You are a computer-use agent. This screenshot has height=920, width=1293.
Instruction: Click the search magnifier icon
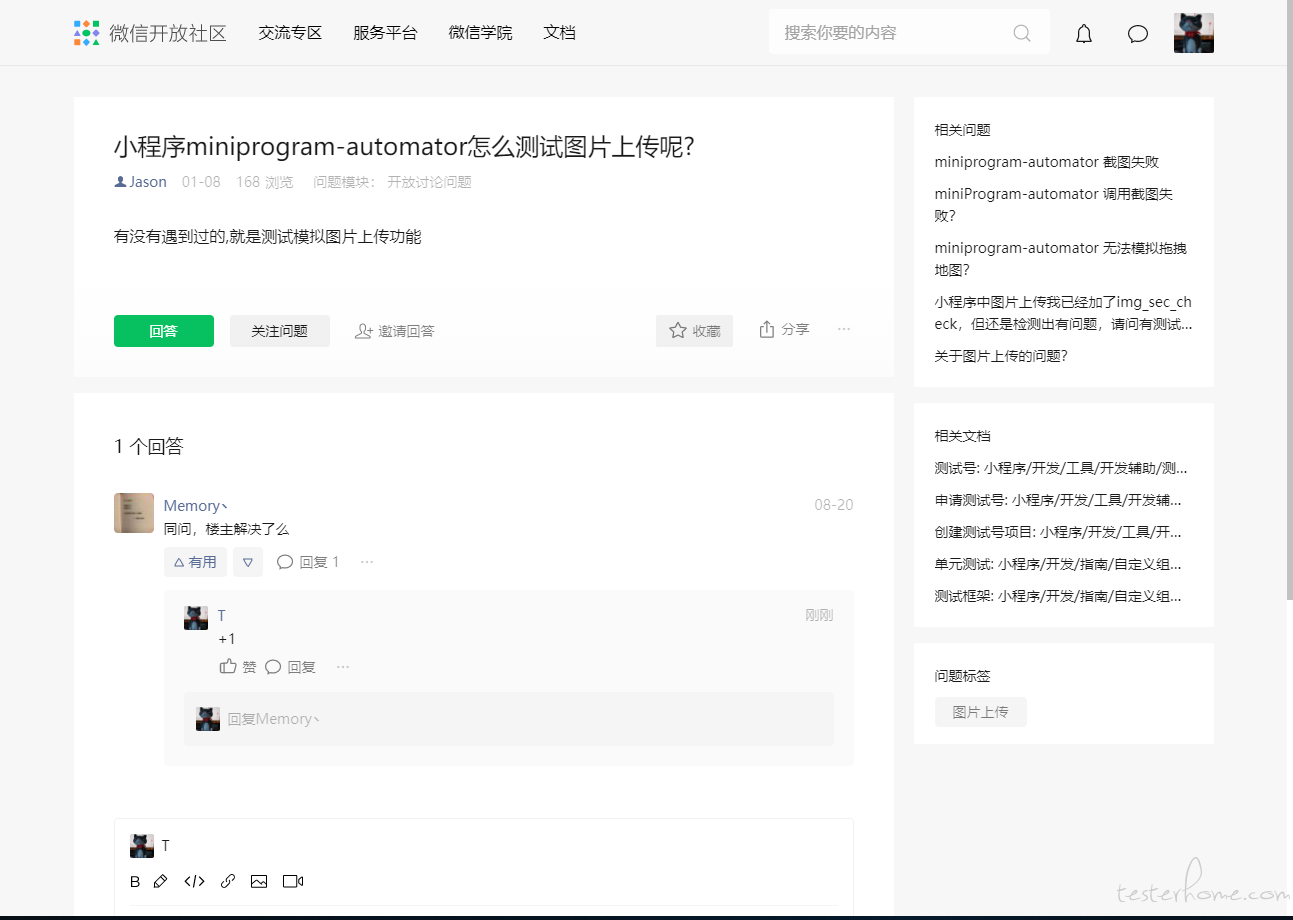[1022, 33]
